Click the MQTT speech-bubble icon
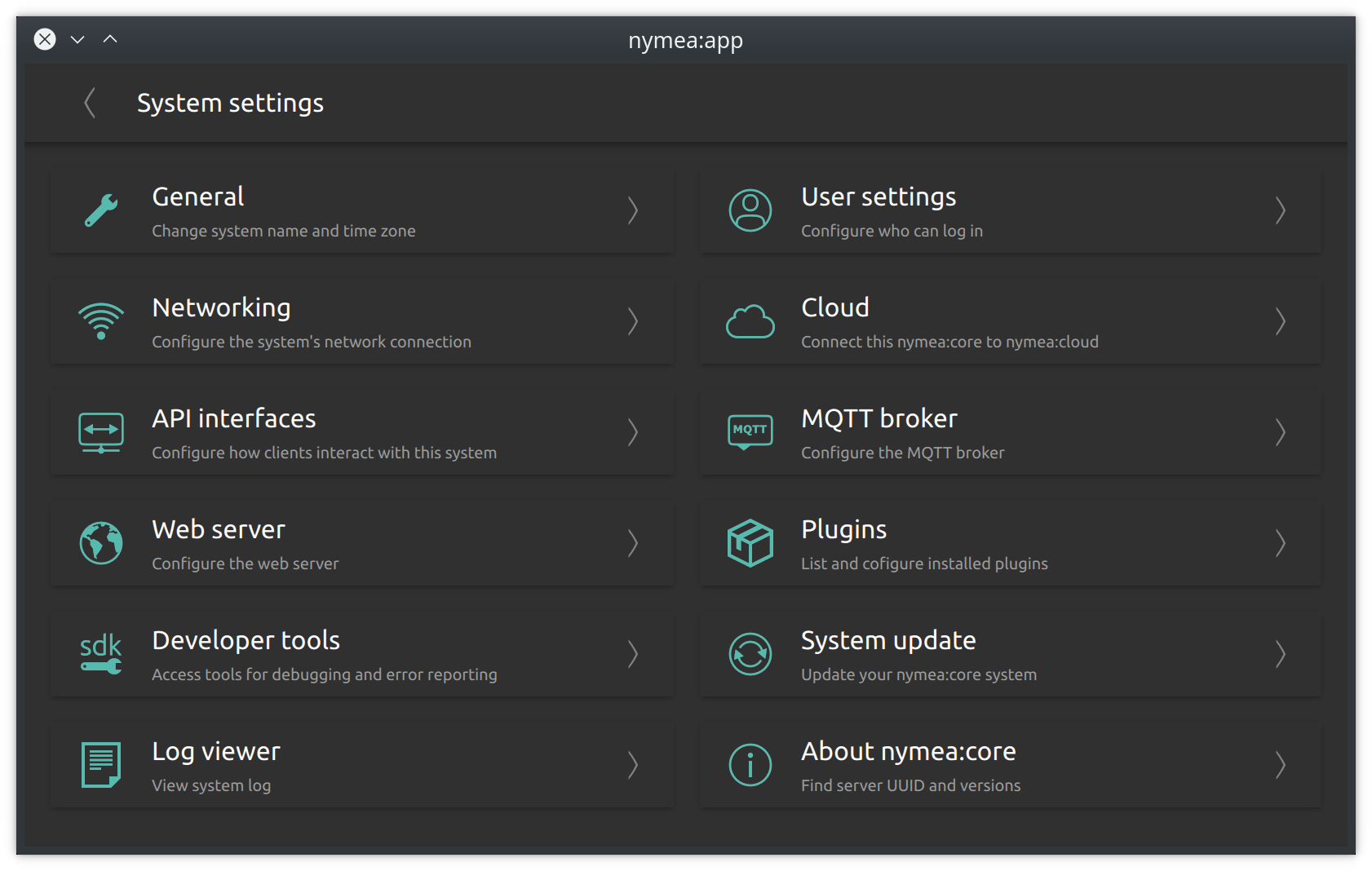The image size is (1372, 871). 750,432
